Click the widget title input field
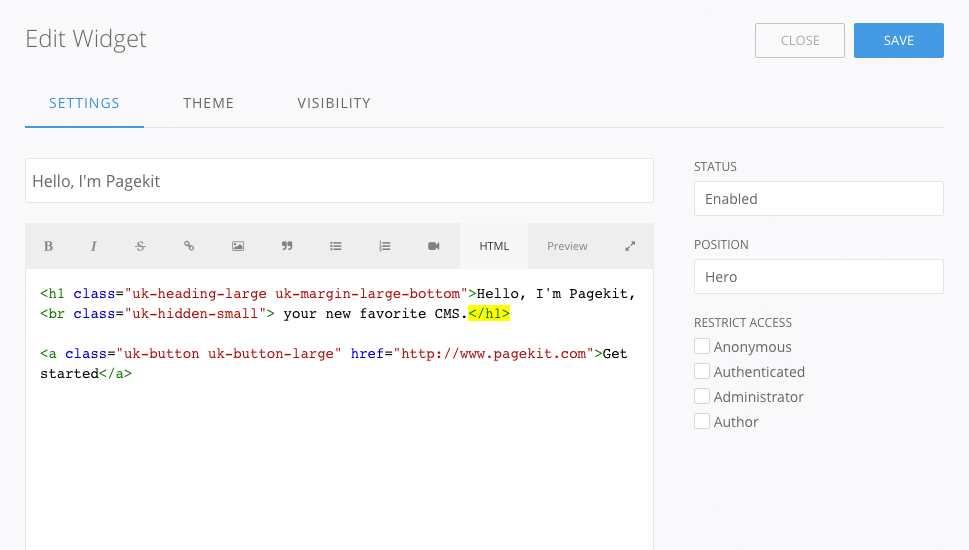Screen dimensions: 969x550 [339, 181]
